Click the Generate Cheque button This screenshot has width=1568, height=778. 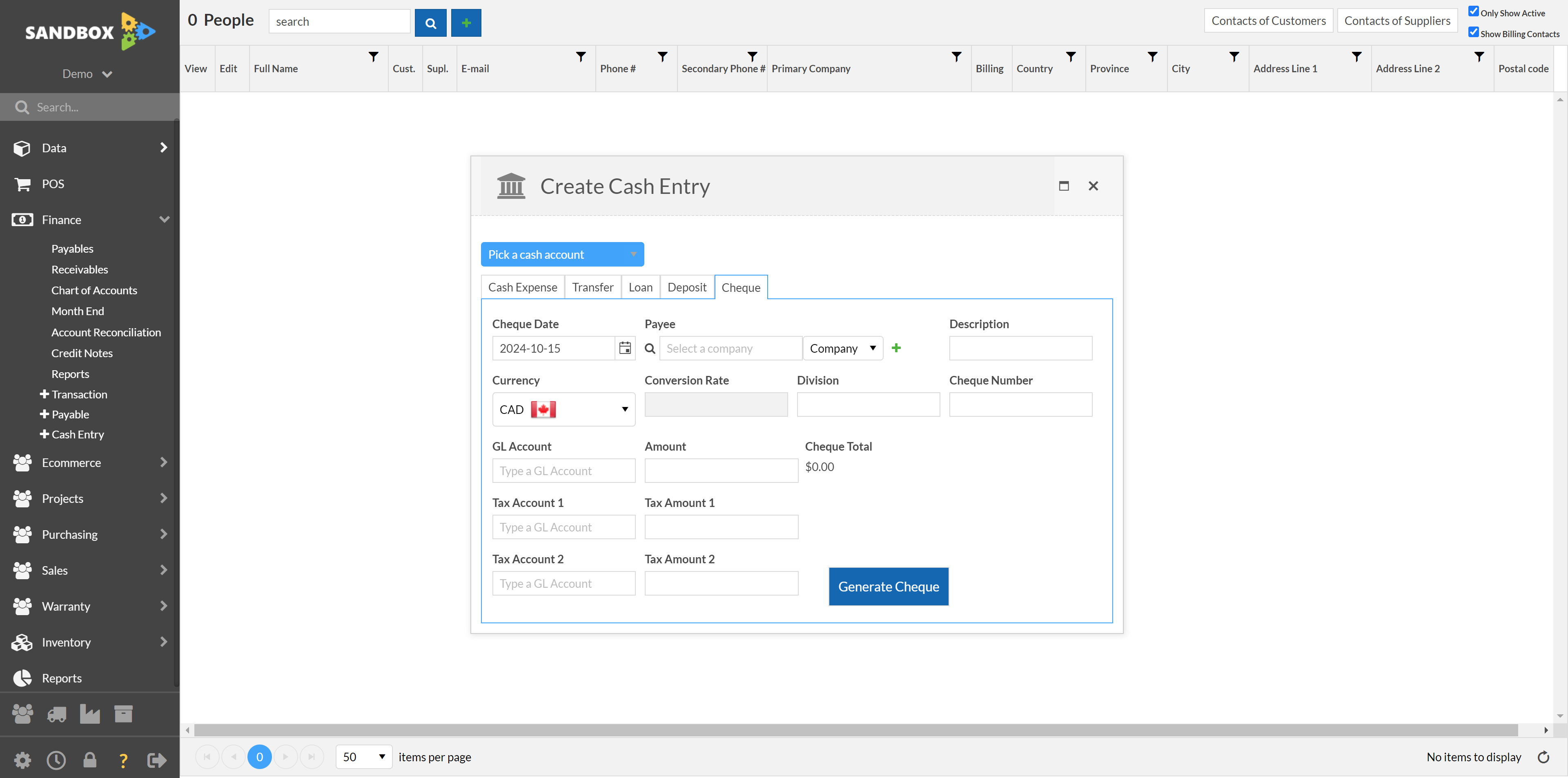[889, 586]
